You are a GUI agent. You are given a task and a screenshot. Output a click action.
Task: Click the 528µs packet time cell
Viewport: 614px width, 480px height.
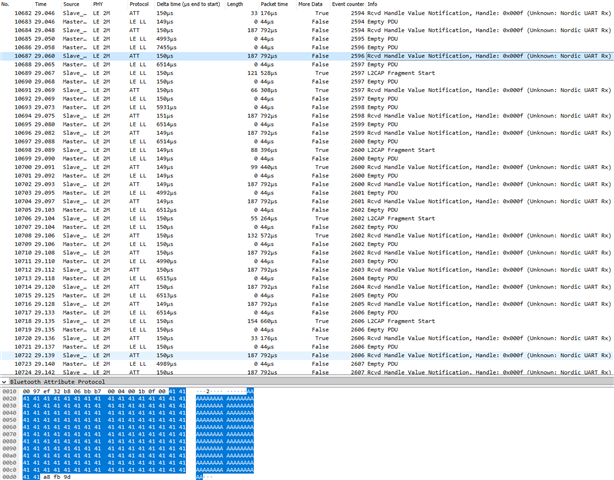click(x=269, y=73)
